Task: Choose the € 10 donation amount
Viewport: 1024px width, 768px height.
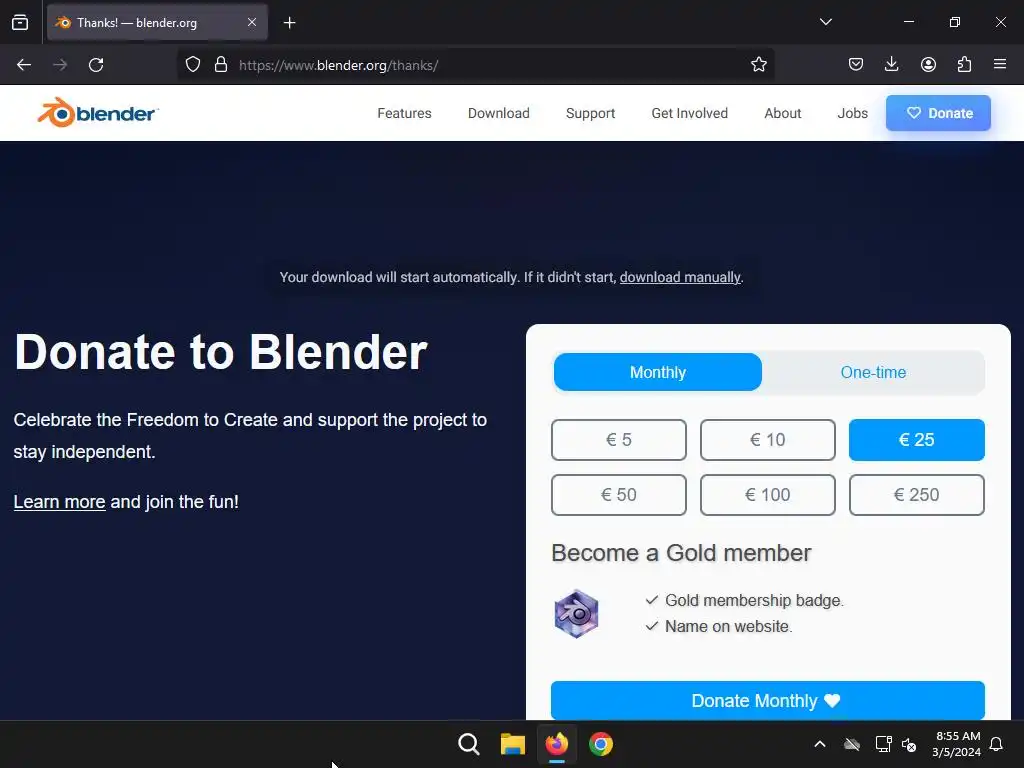Action: (x=767, y=440)
